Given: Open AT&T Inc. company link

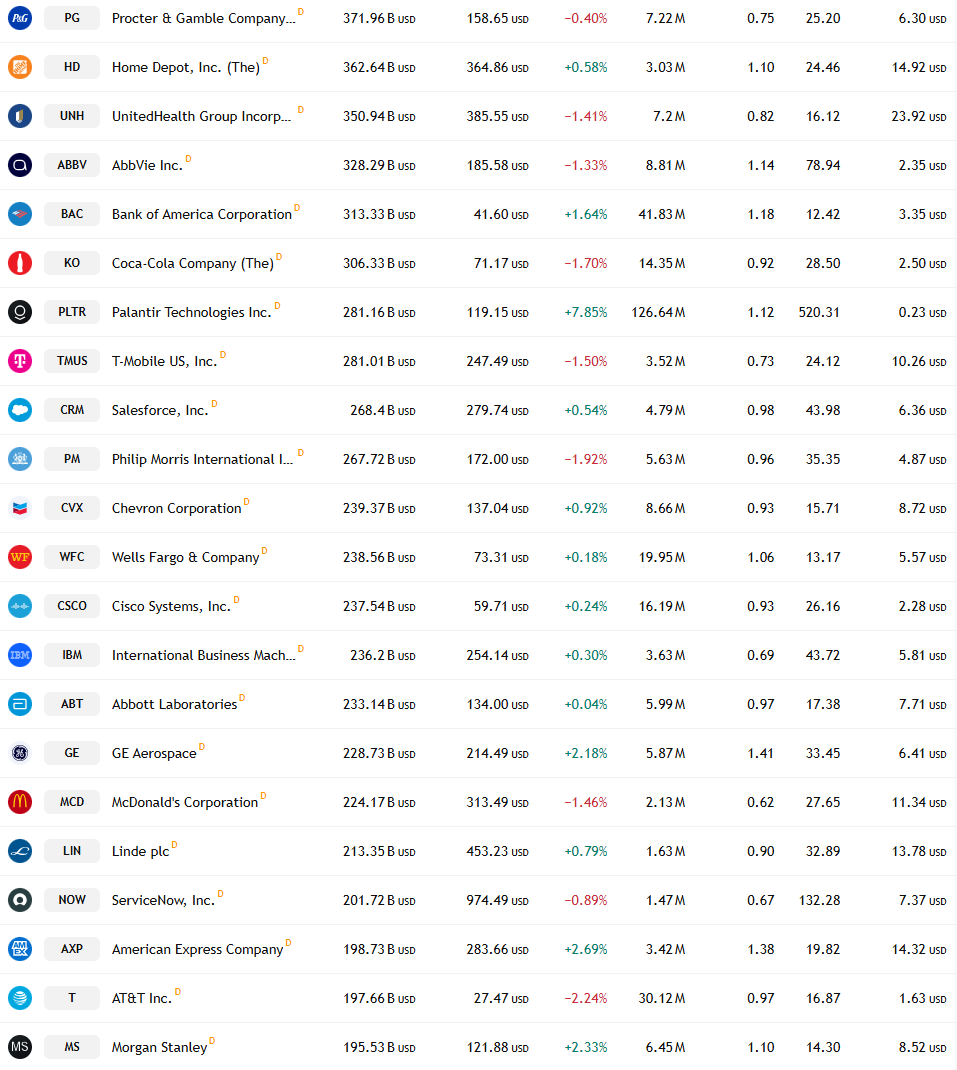Looking at the screenshot, I should coord(141,998).
